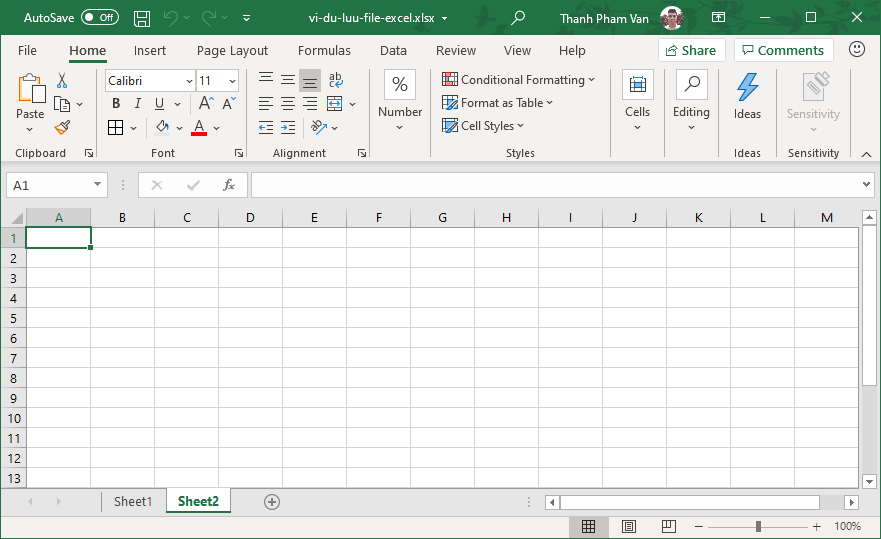Toggle Bold formatting
This screenshot has width=881, height=539.
116,103
